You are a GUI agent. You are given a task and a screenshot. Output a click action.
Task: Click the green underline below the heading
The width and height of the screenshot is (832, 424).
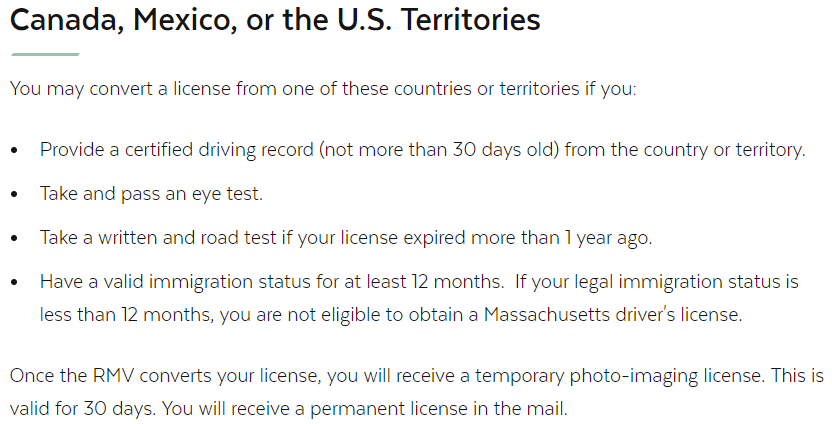pos(45,54)
